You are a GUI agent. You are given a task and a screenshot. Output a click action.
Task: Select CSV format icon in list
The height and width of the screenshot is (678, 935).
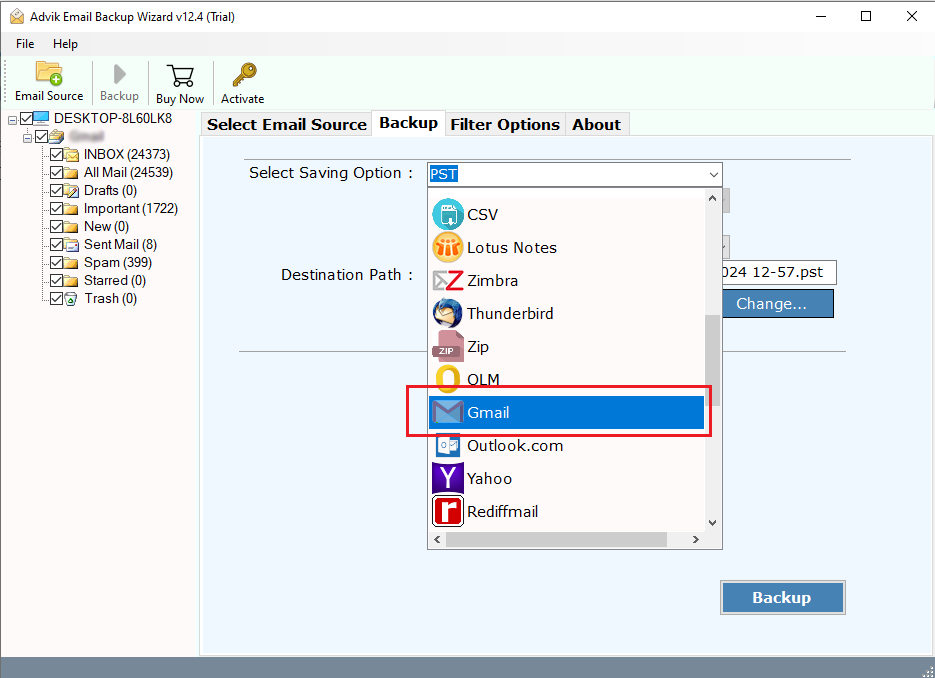[x=447, y=215]
